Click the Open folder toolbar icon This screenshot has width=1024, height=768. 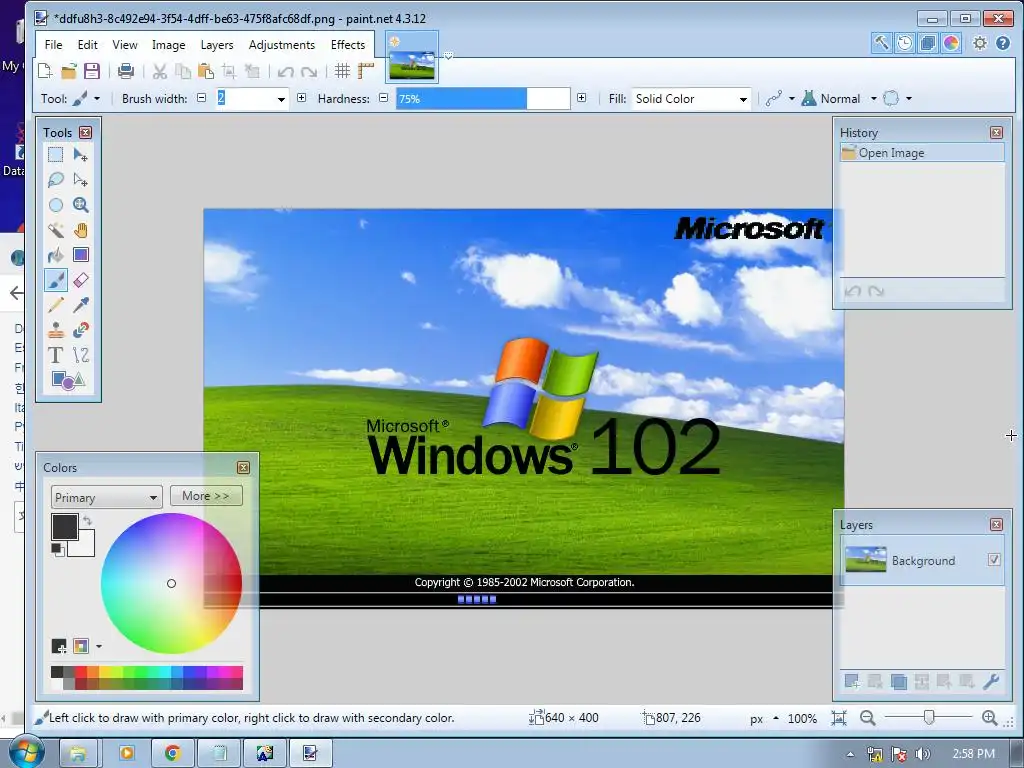[x=69, y=71]
